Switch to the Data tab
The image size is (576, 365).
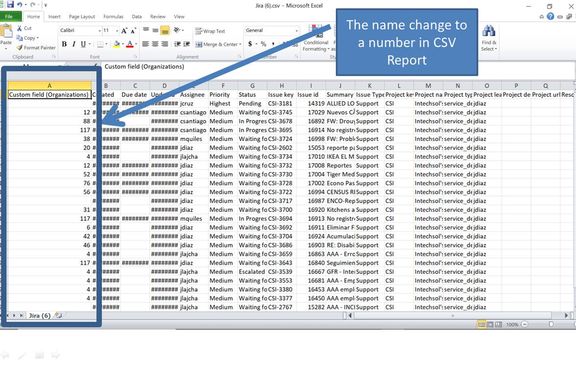[x=137, y=17]
